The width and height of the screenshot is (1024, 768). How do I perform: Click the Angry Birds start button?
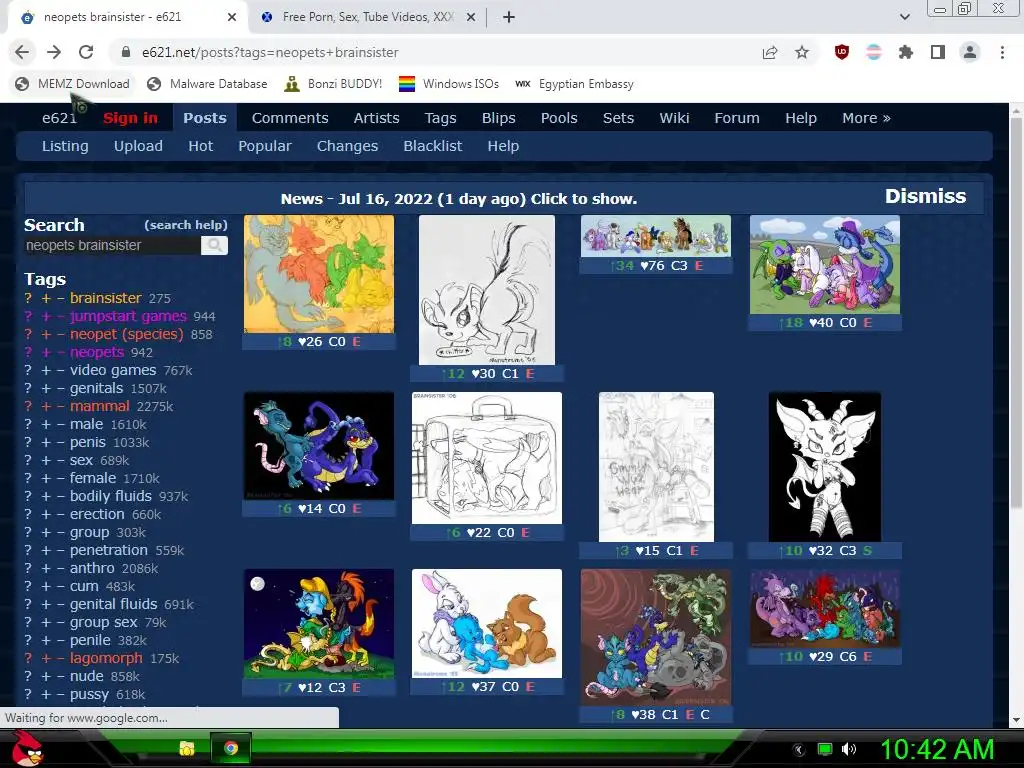tap(27, 748)
